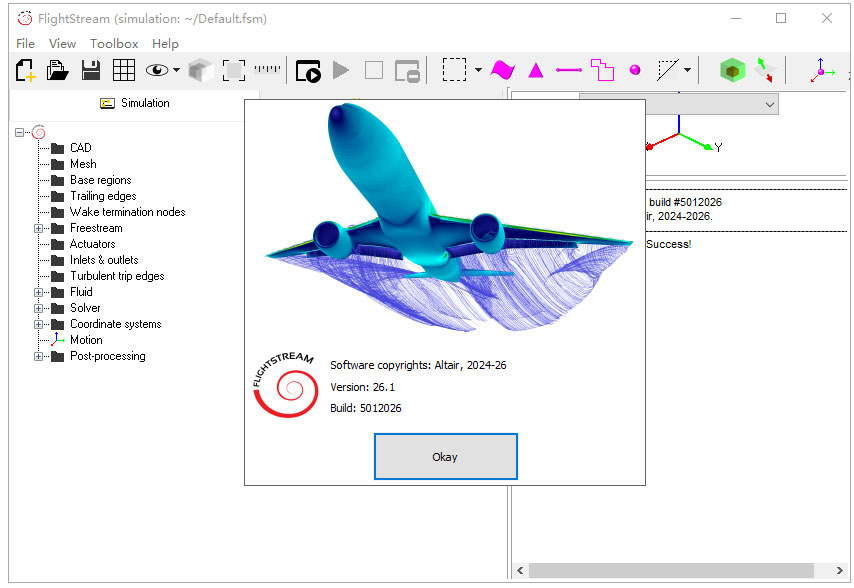Click the dashed box diagonal line icon
This screenshot has width=854, height=588.
(668, 70)
